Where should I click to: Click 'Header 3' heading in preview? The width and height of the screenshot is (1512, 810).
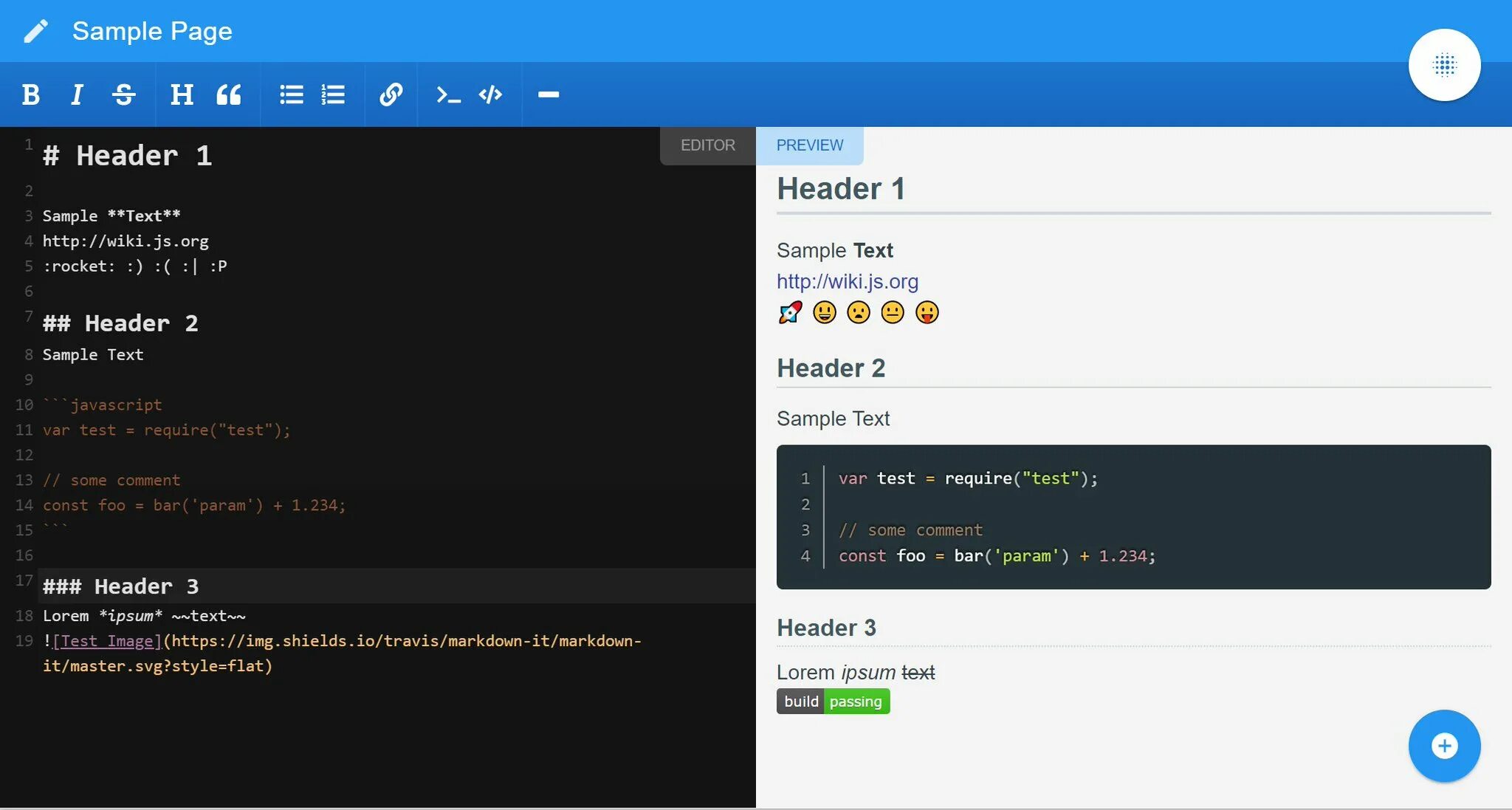pos(826,628)
